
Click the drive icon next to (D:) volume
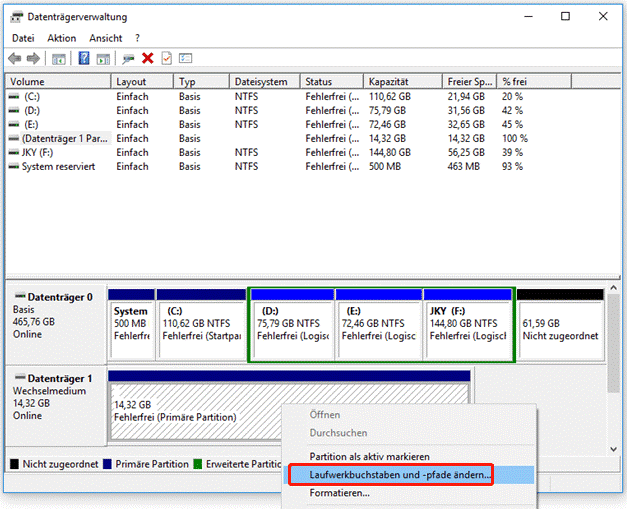(x=14, y=110)
